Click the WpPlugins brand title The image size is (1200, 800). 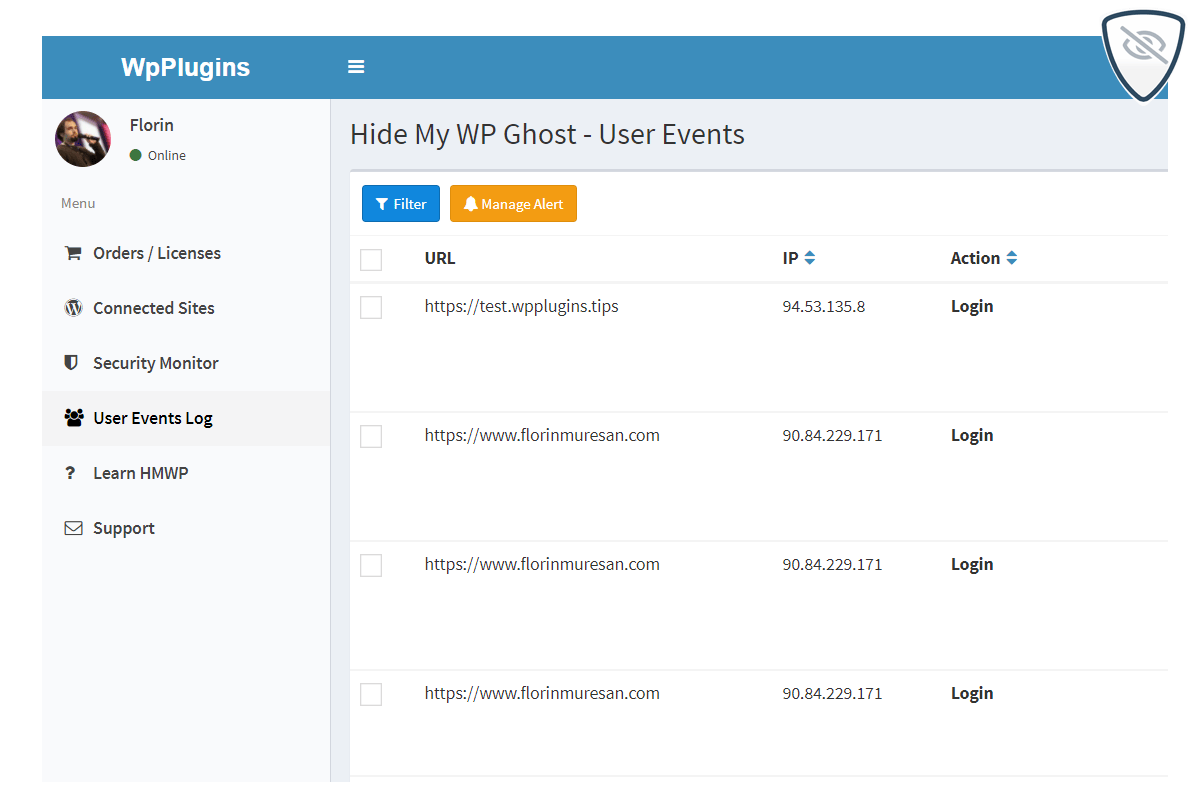(x=185, y=67)
